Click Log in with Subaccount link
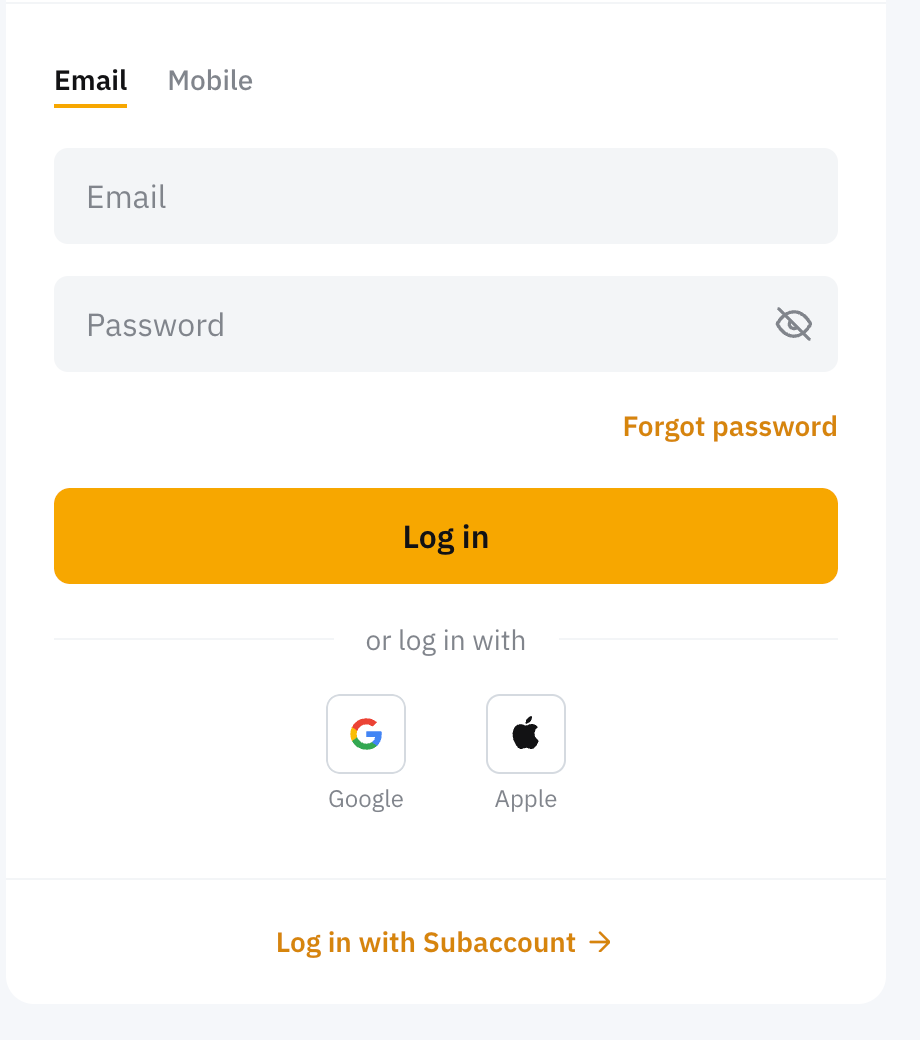The image size is (920, 1040). point(426,942)
